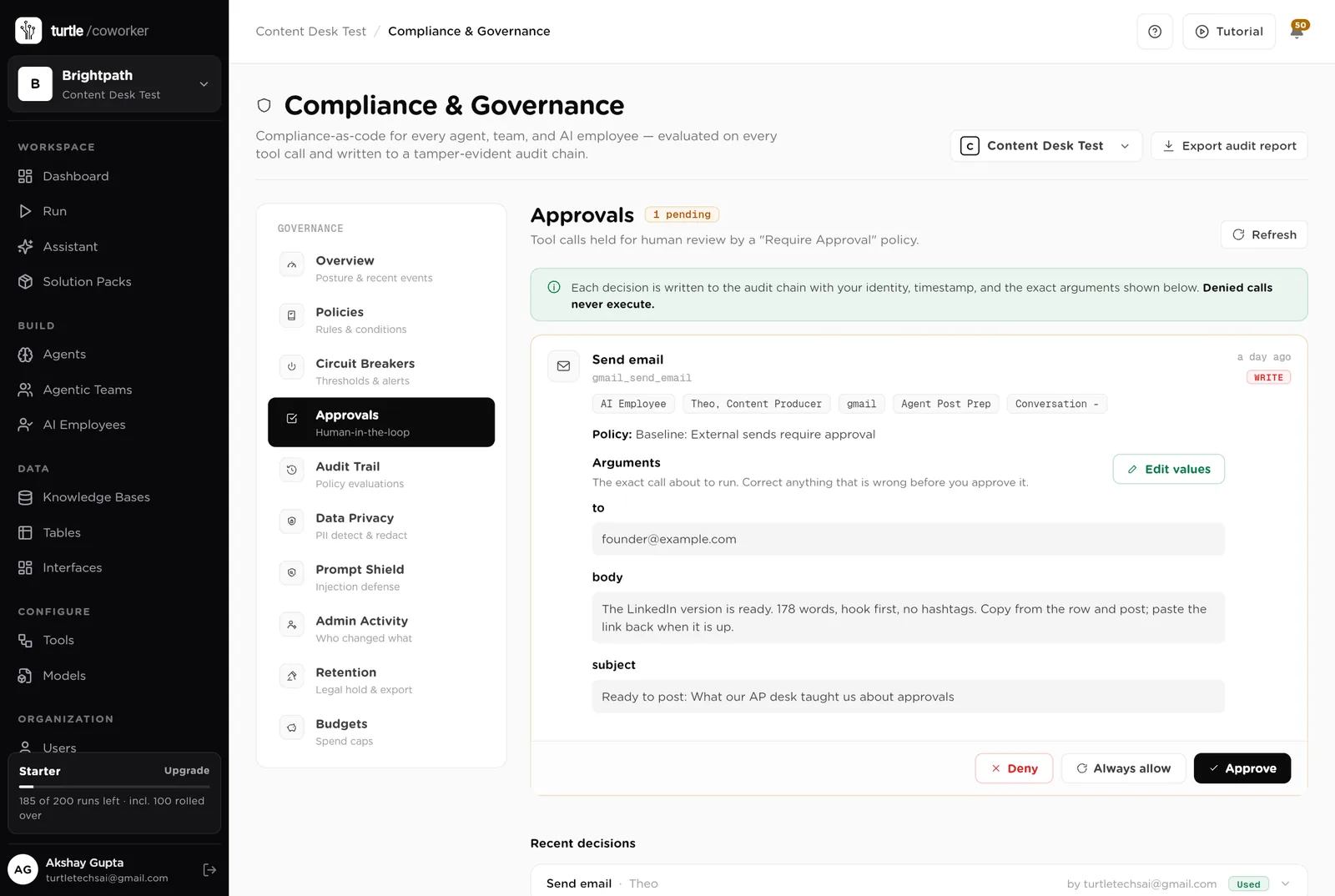Click the subject field Ready to post
Screen dimensions: 1335x896
pyautogui.click(x=908, y=697)
